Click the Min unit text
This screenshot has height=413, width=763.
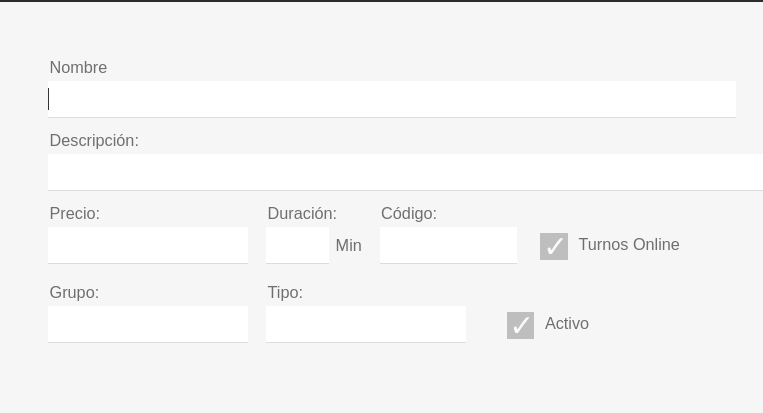349,246
